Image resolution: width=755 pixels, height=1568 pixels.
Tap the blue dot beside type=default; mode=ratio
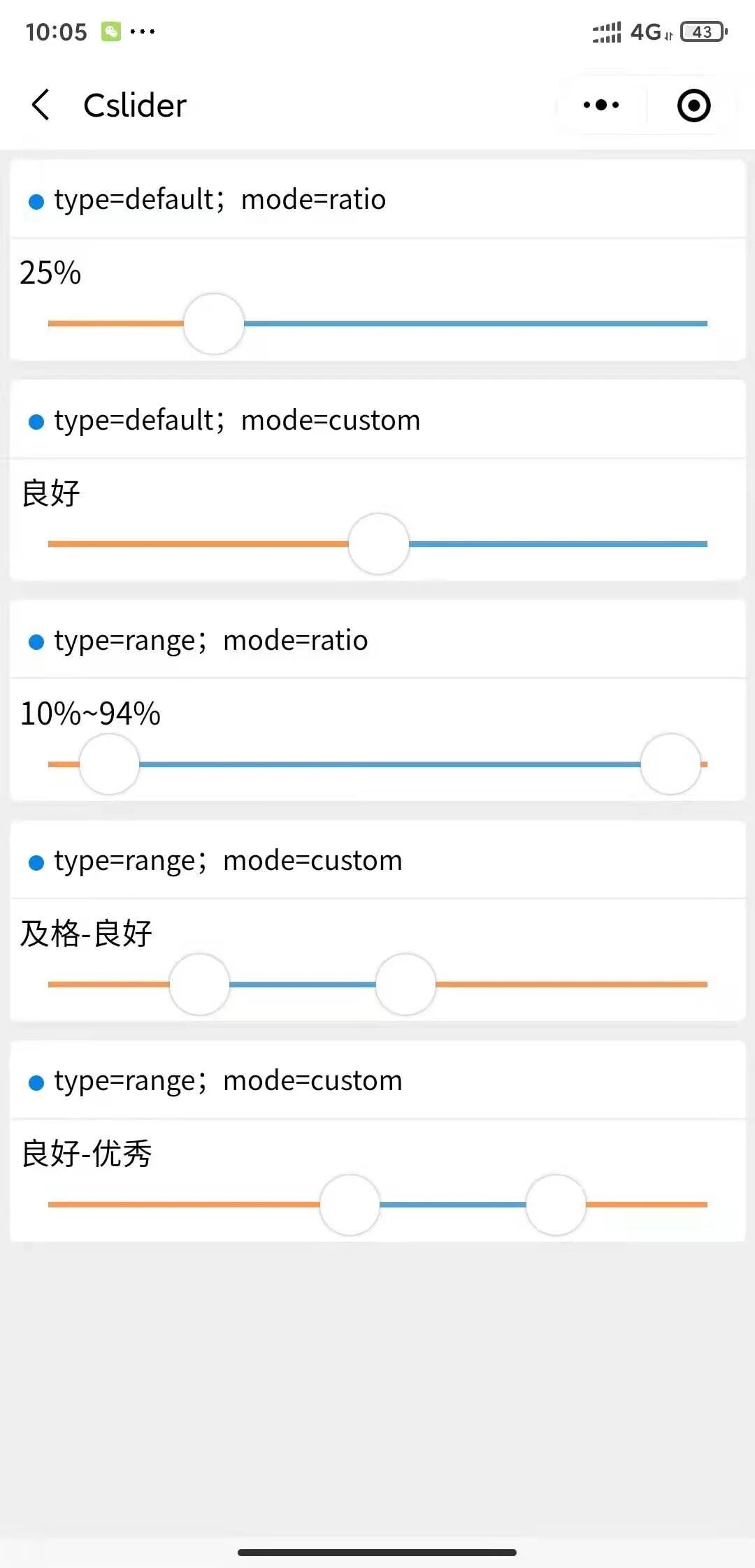tap(36, 201)
